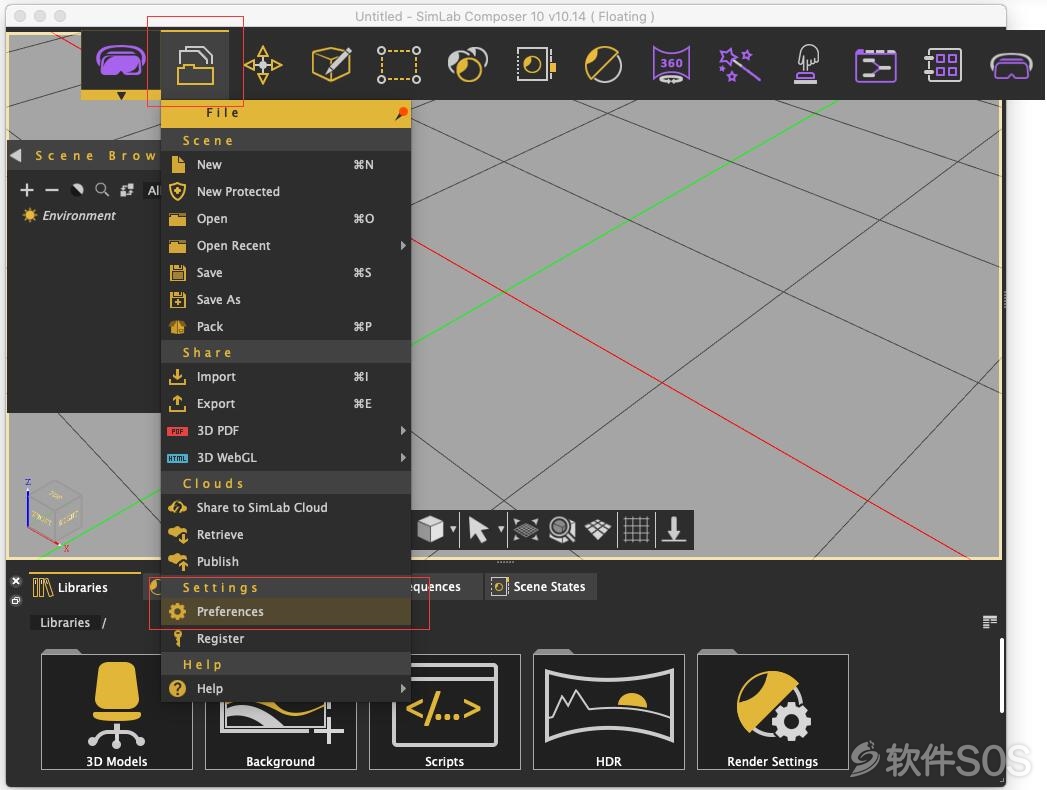1047x790 pixels.
Task: Open pointer selection mode dropdown arrow
Action: click(501, 530)
